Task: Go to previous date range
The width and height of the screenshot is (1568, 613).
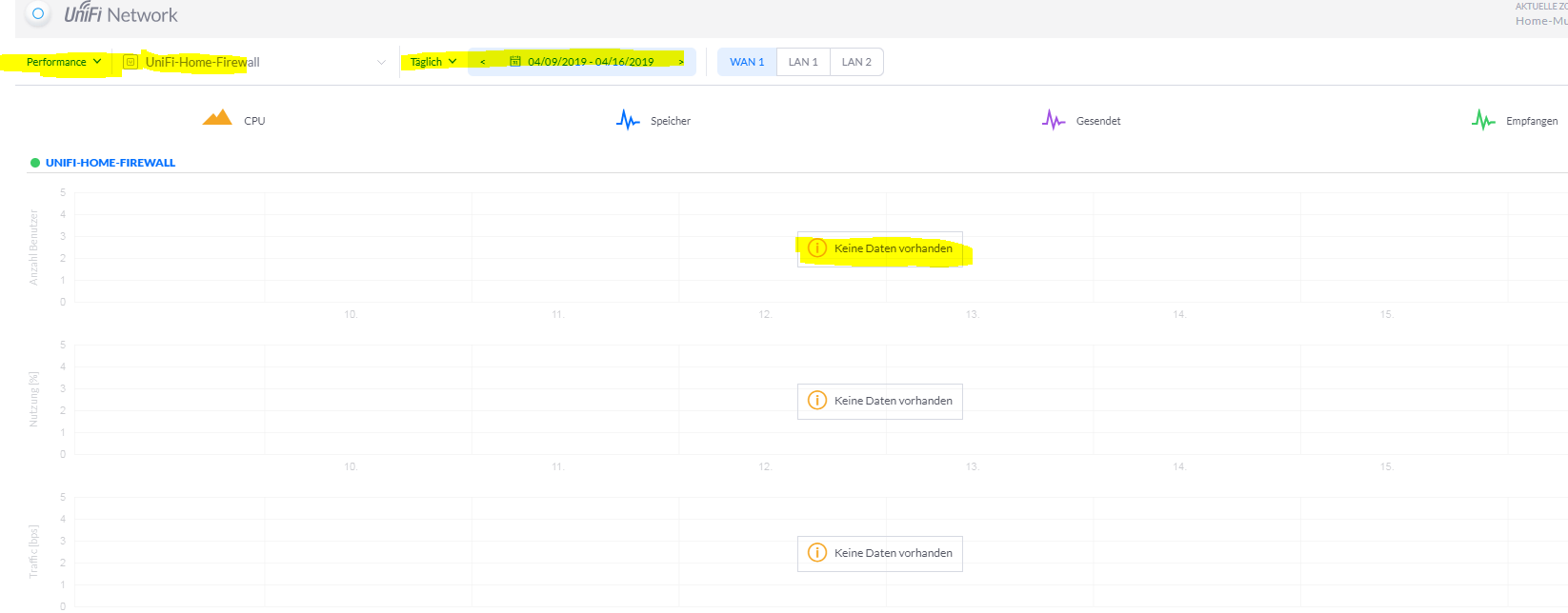Action: tap(483, 62)
